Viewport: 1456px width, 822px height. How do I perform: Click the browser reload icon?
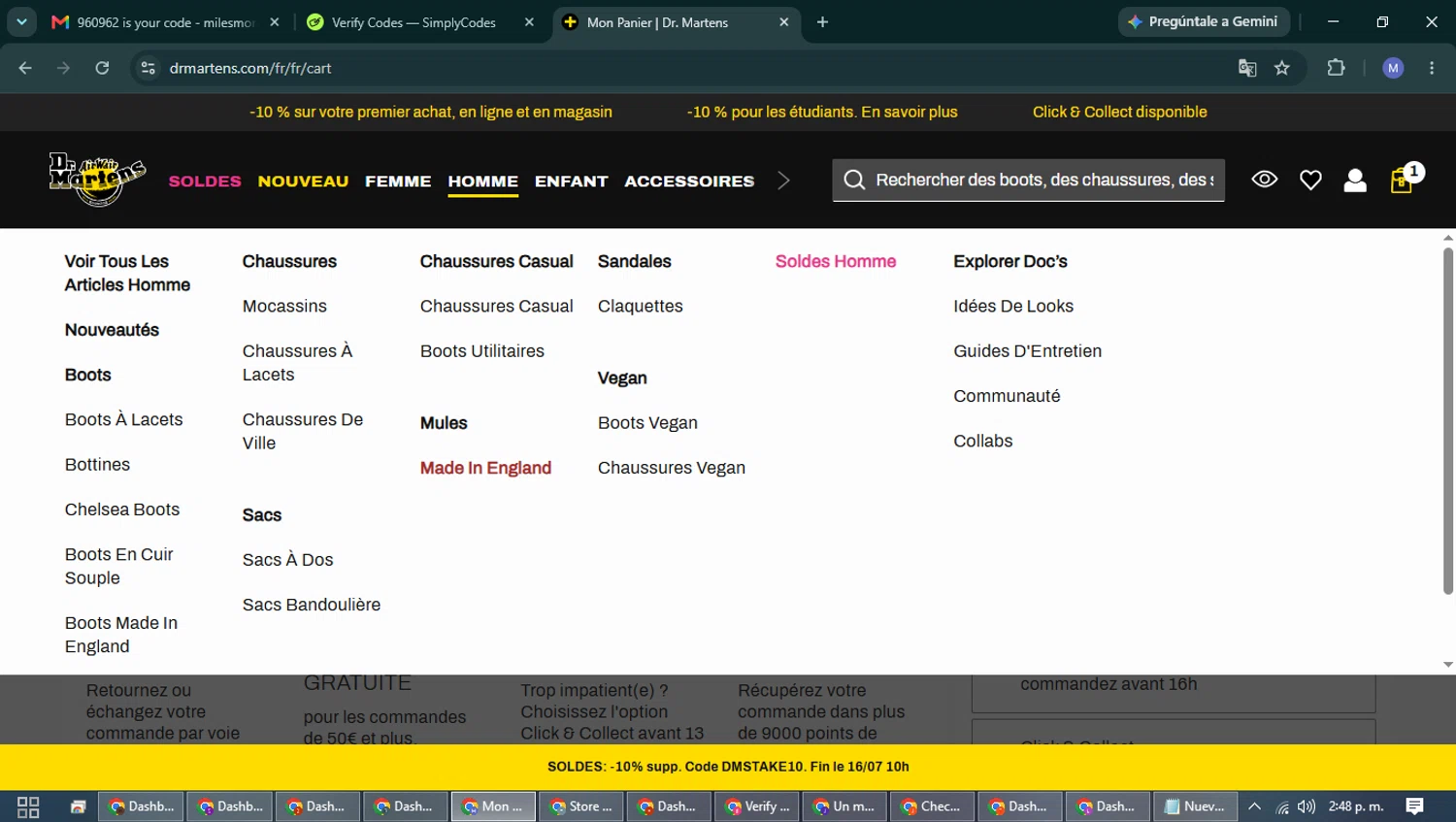tap(102, 68)
